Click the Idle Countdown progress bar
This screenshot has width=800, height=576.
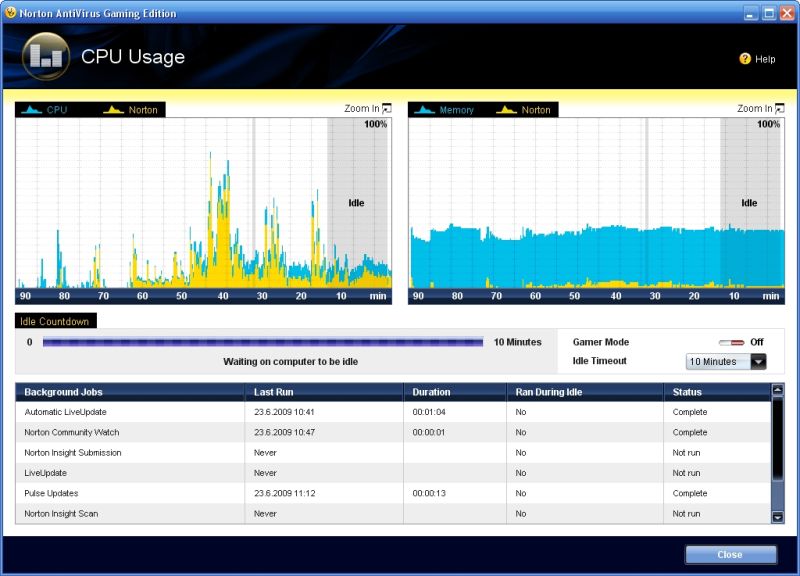(263, 342)
